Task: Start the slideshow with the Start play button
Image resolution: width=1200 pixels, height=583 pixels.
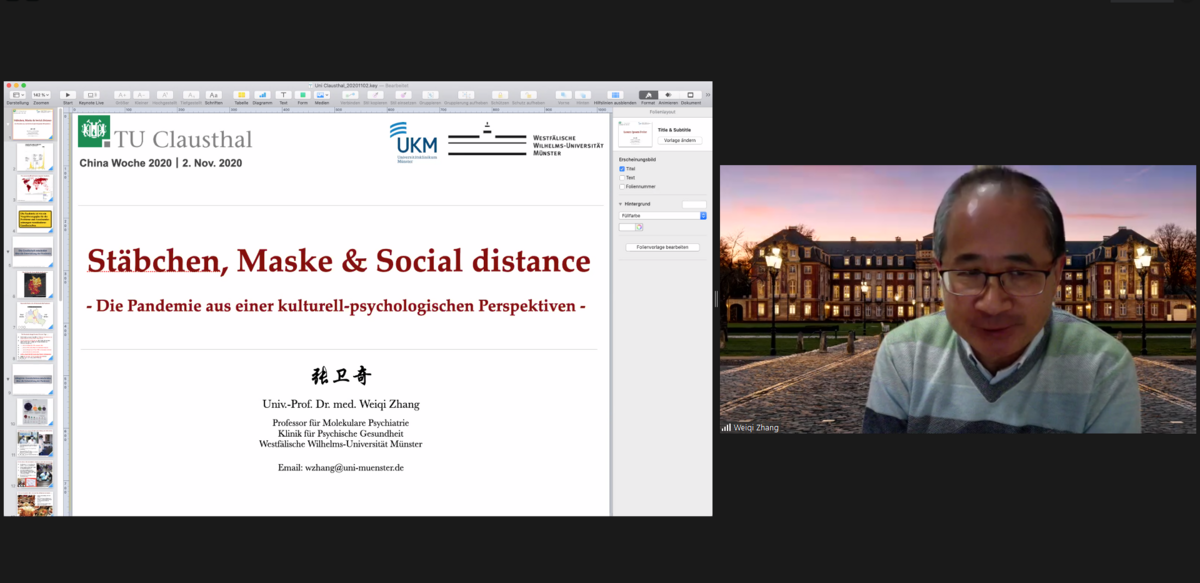Action: click(68, 95)
